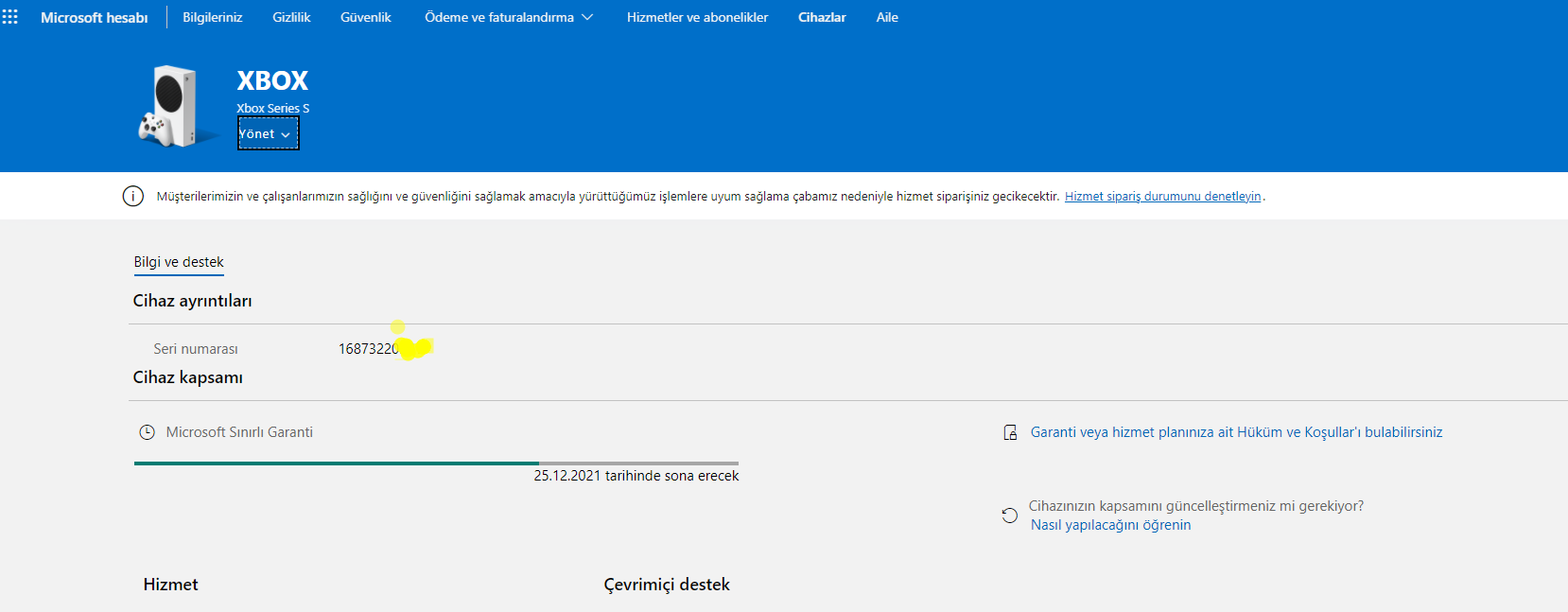
Task: Click the info circle icon in notice
Action: tap(133, 196)
